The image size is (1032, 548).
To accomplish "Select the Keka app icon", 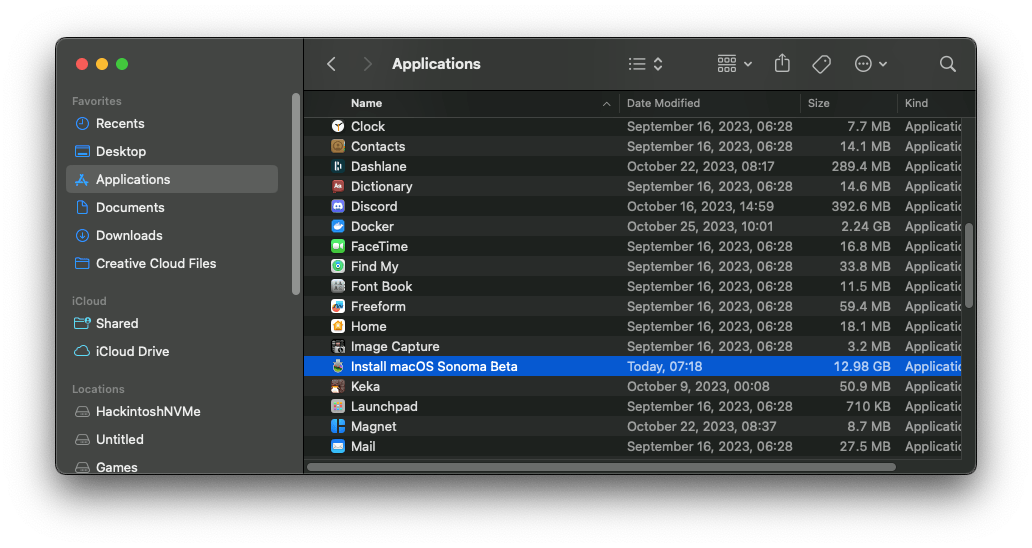I will click(338, 386).
